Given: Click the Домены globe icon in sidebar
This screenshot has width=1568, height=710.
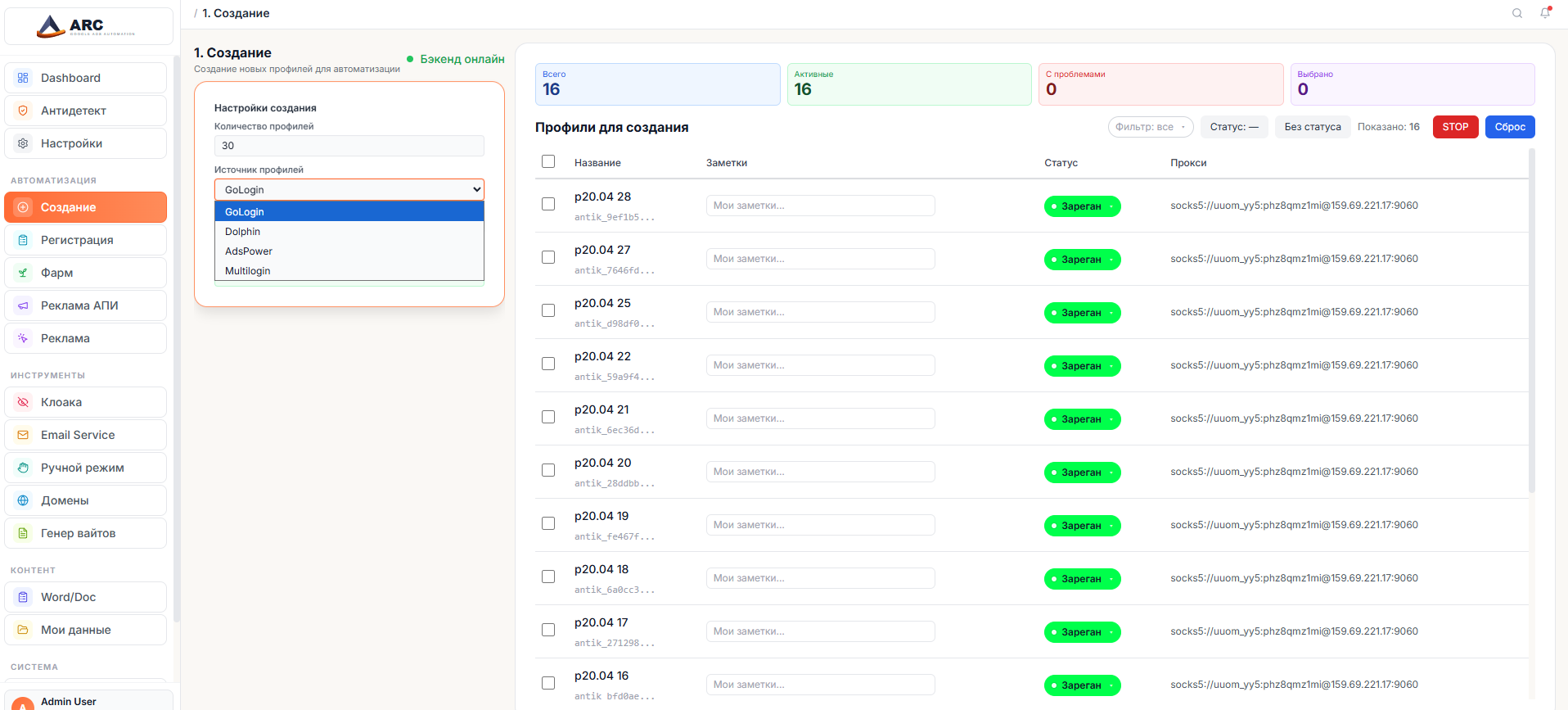Looking at the screenshot, I should (23, 500).
